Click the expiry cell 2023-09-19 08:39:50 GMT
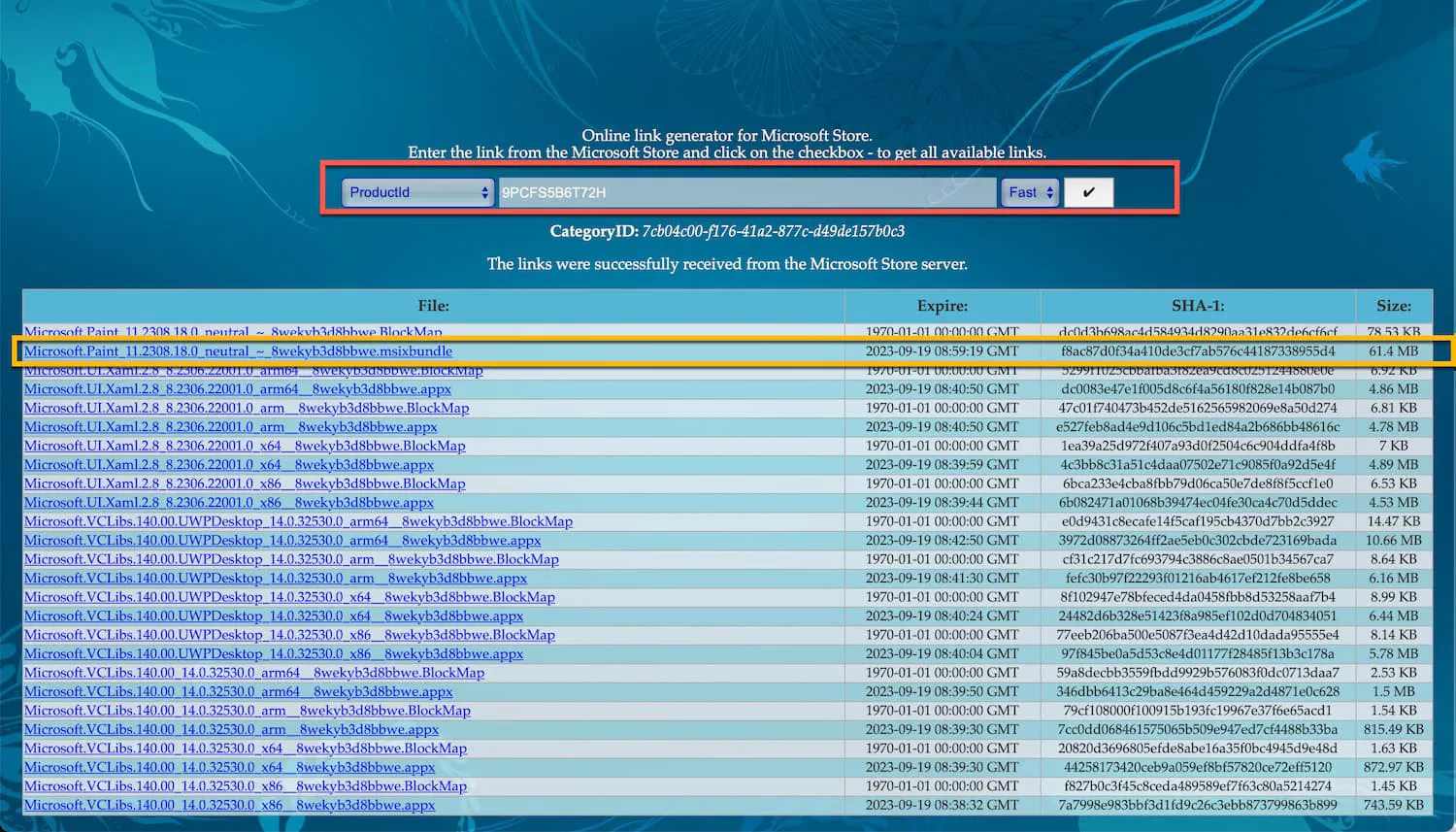Screen dimensions: 1456x832 pyautogui.click(x=943, y=692)
